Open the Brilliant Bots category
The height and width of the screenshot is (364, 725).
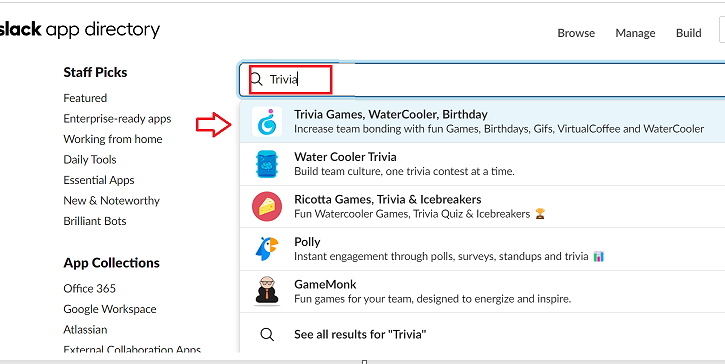(x=95, y=221)
